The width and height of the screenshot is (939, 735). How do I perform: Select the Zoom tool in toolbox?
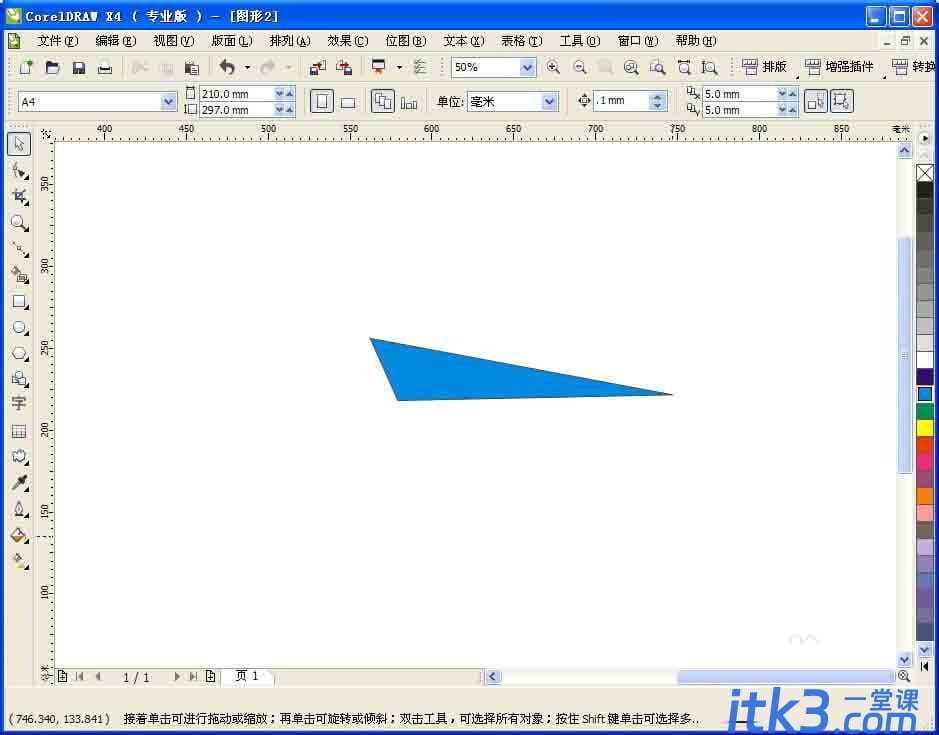pyautogui.click(x=19, y=223)
